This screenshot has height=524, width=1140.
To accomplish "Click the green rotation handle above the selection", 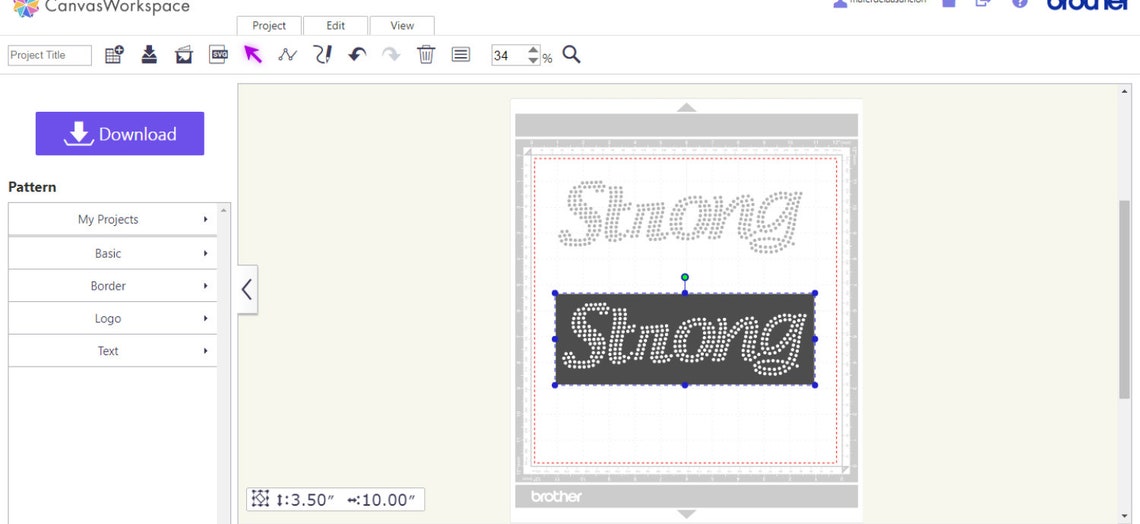I will (x=685, y=277).
